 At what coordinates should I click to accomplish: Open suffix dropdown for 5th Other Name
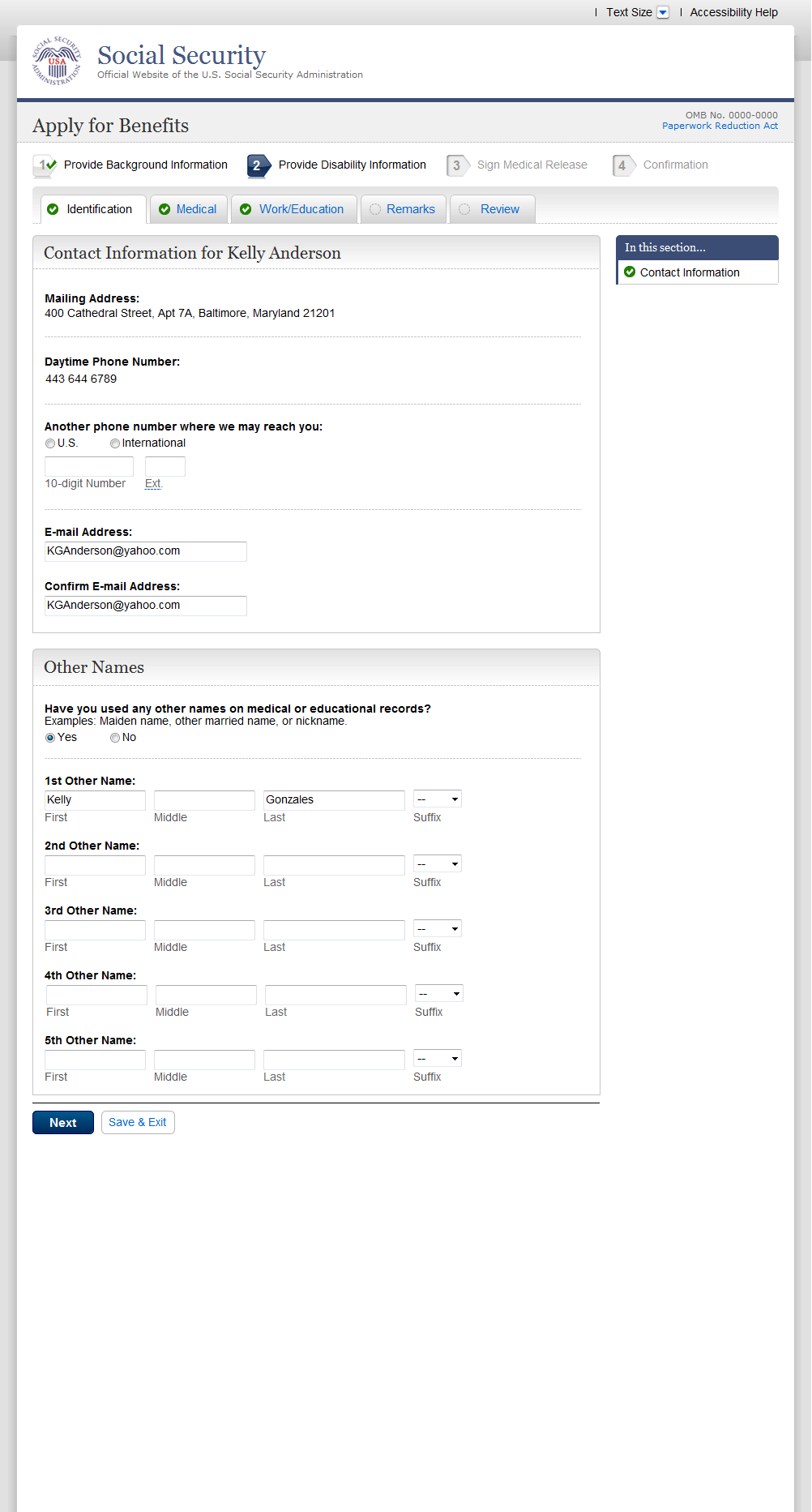coord(438,1059)
